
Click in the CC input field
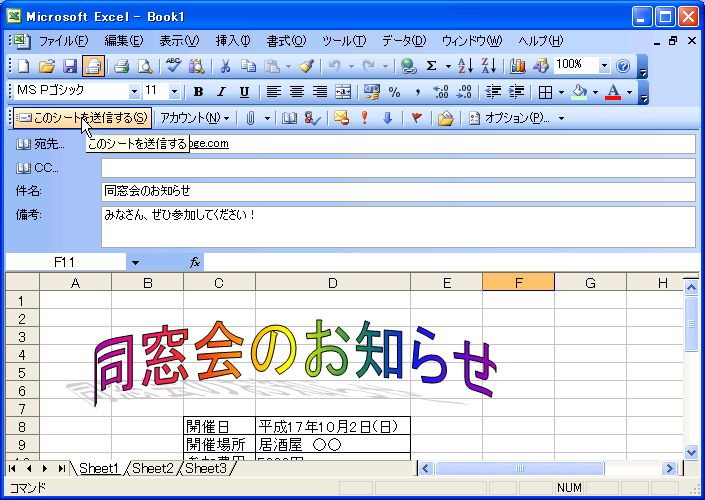click(398, 168)
